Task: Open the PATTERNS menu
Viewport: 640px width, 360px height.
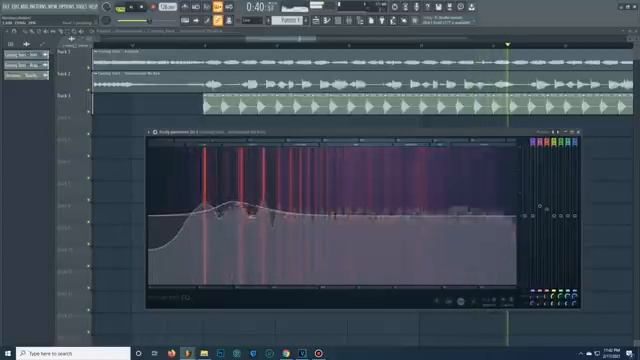Action: coord(38,7)
